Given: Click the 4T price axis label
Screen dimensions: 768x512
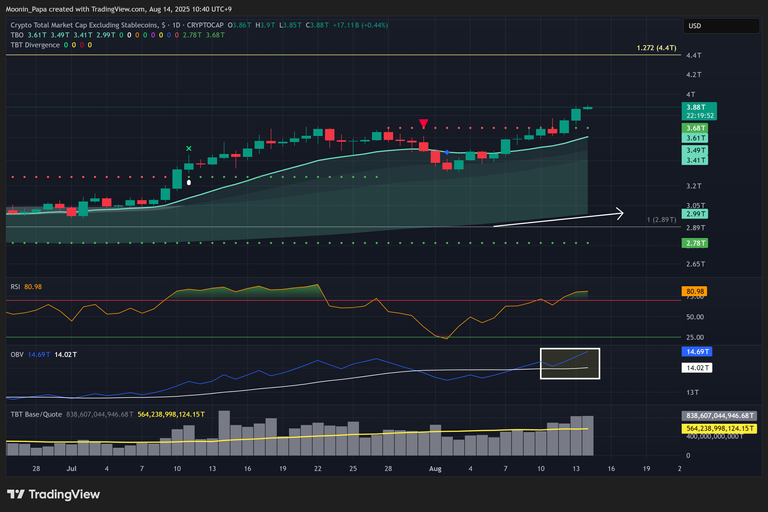Looking at the screenshot, I should 691,95.
